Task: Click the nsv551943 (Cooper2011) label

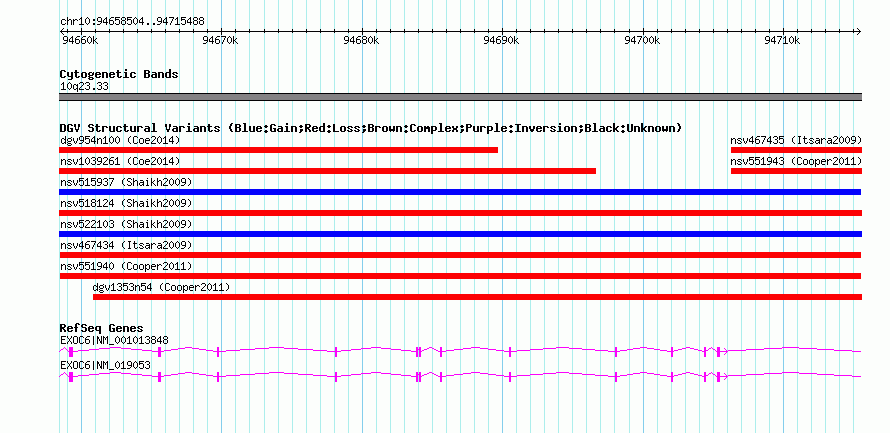Action: coord(796,161)
